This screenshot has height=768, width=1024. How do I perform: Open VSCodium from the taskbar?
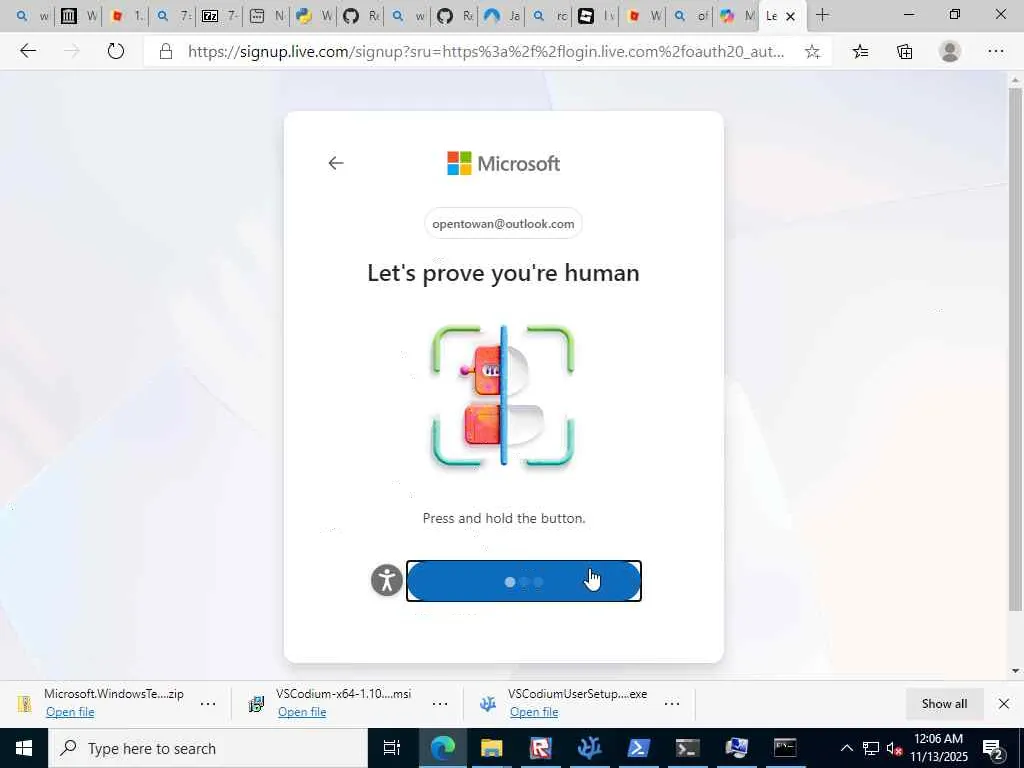click(589, 748)
